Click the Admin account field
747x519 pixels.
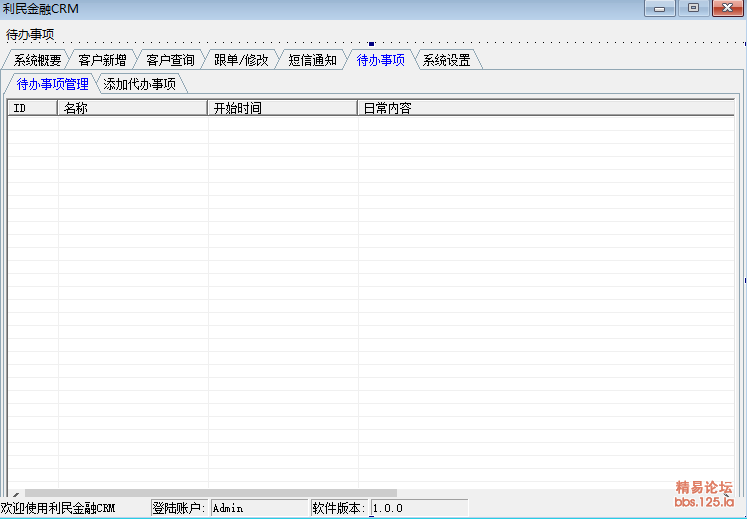pyautogui.click(x=260, y=508)
